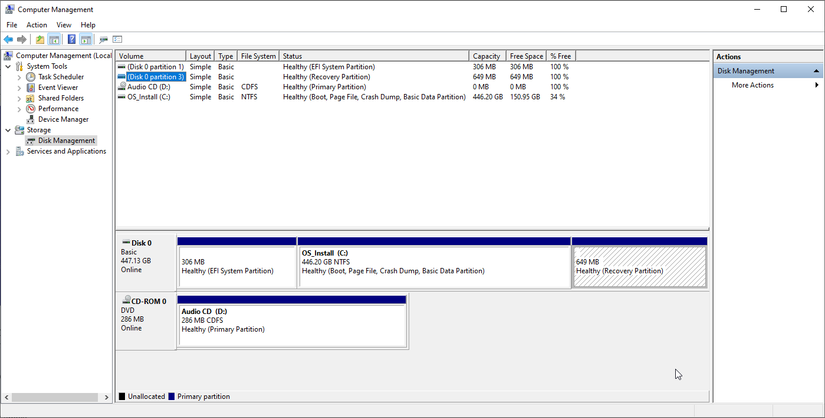Expand the Services and Applications node
Screen dimensions: 825x418
click(8, 151)
